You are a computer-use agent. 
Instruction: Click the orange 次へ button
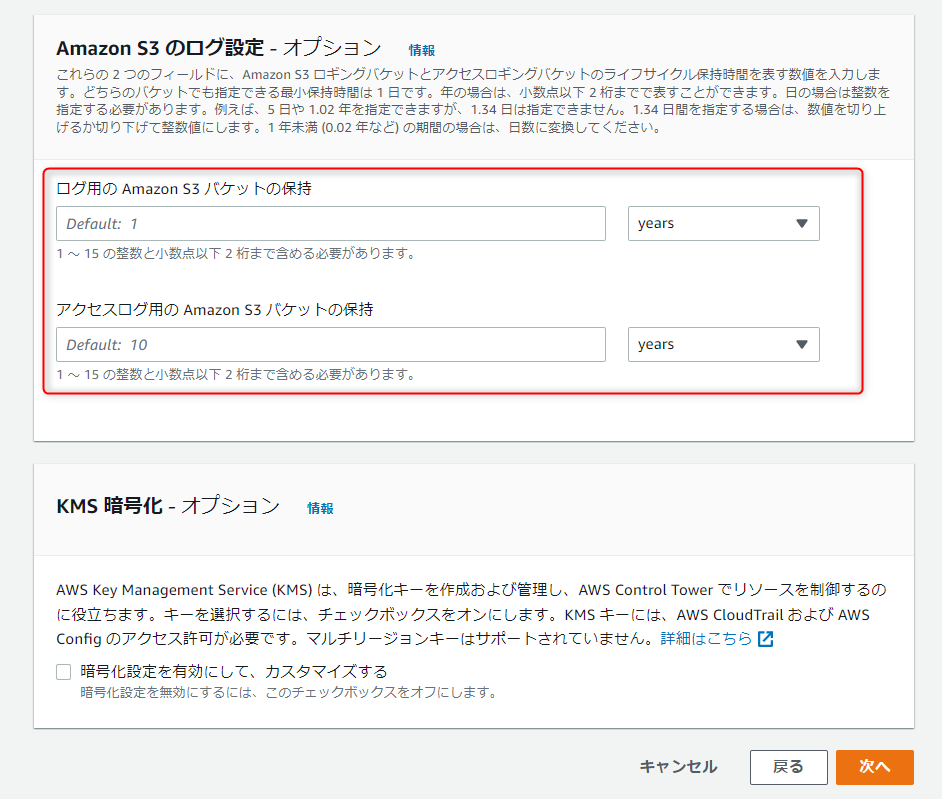[x=875, y=767]
